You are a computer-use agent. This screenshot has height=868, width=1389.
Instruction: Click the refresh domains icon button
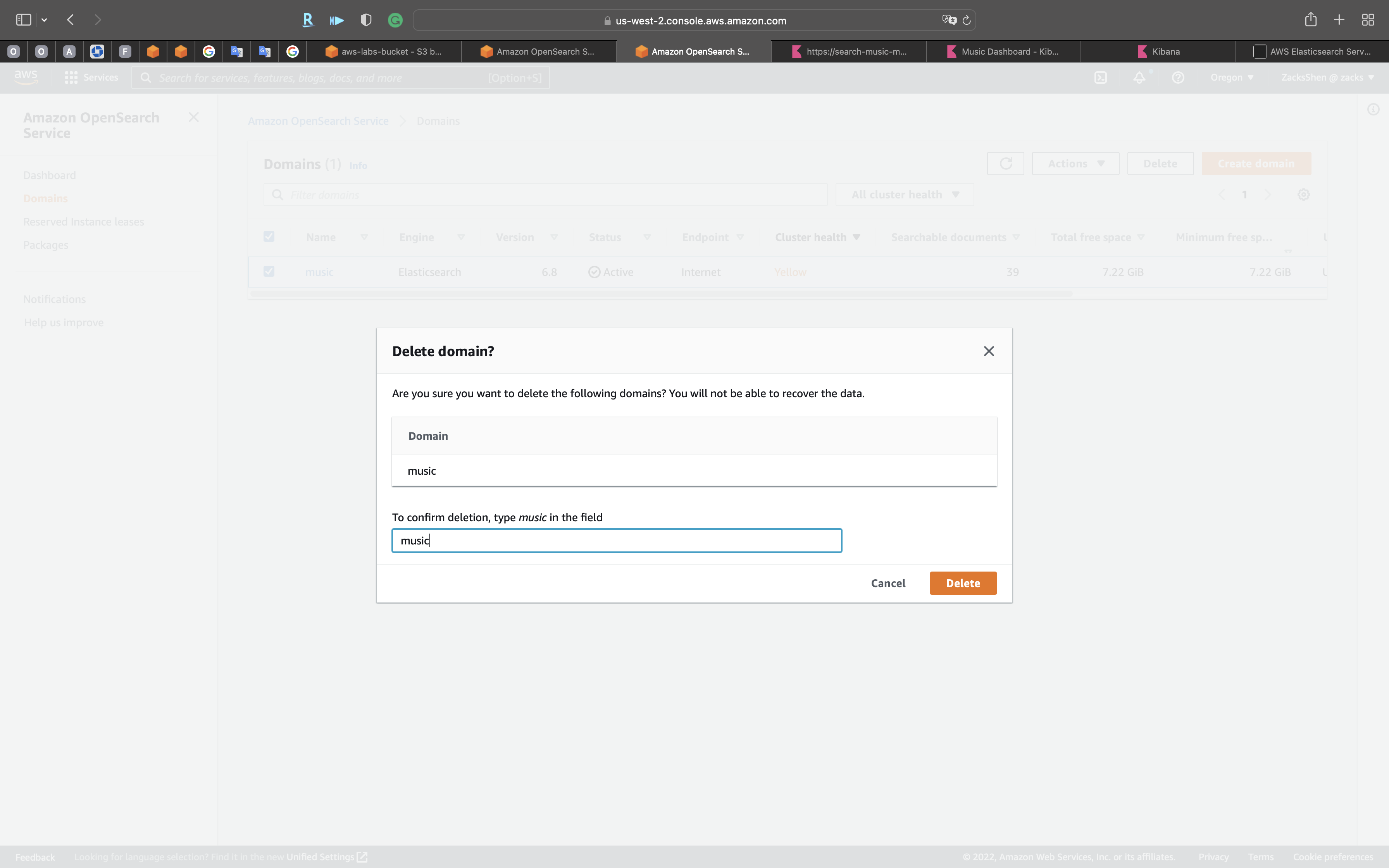pyautogui.click(x=1005, y=164)
